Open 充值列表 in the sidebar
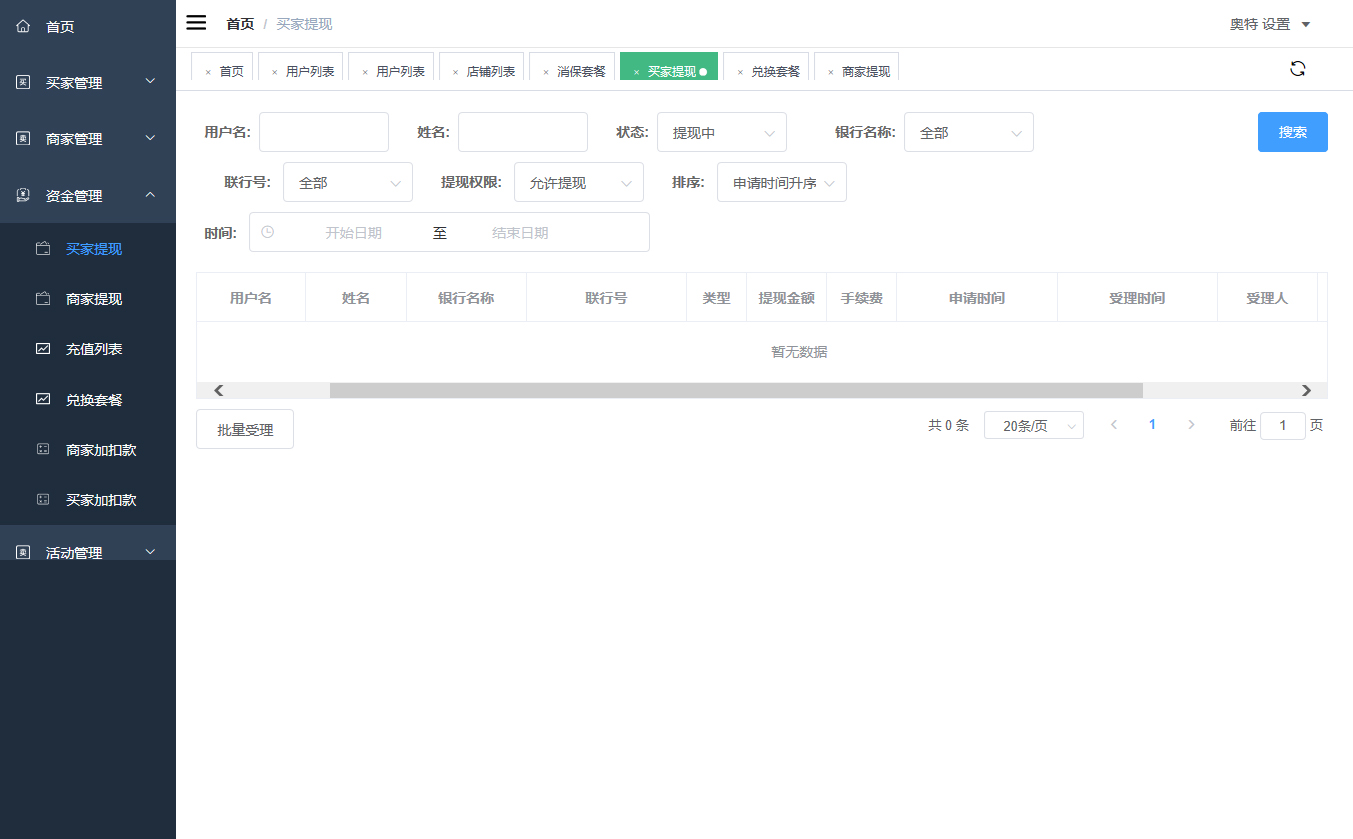1353x839 pixels. [x=94, y=349]
